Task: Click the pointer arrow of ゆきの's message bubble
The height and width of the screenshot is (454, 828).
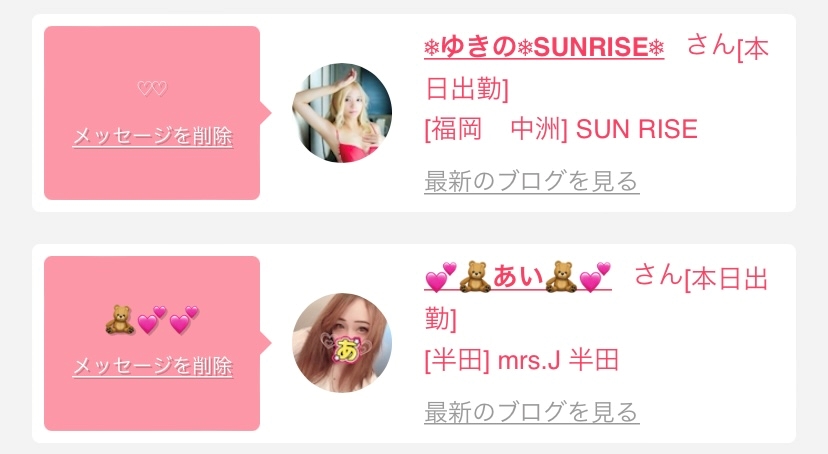Action: click(x=266, y=112)
